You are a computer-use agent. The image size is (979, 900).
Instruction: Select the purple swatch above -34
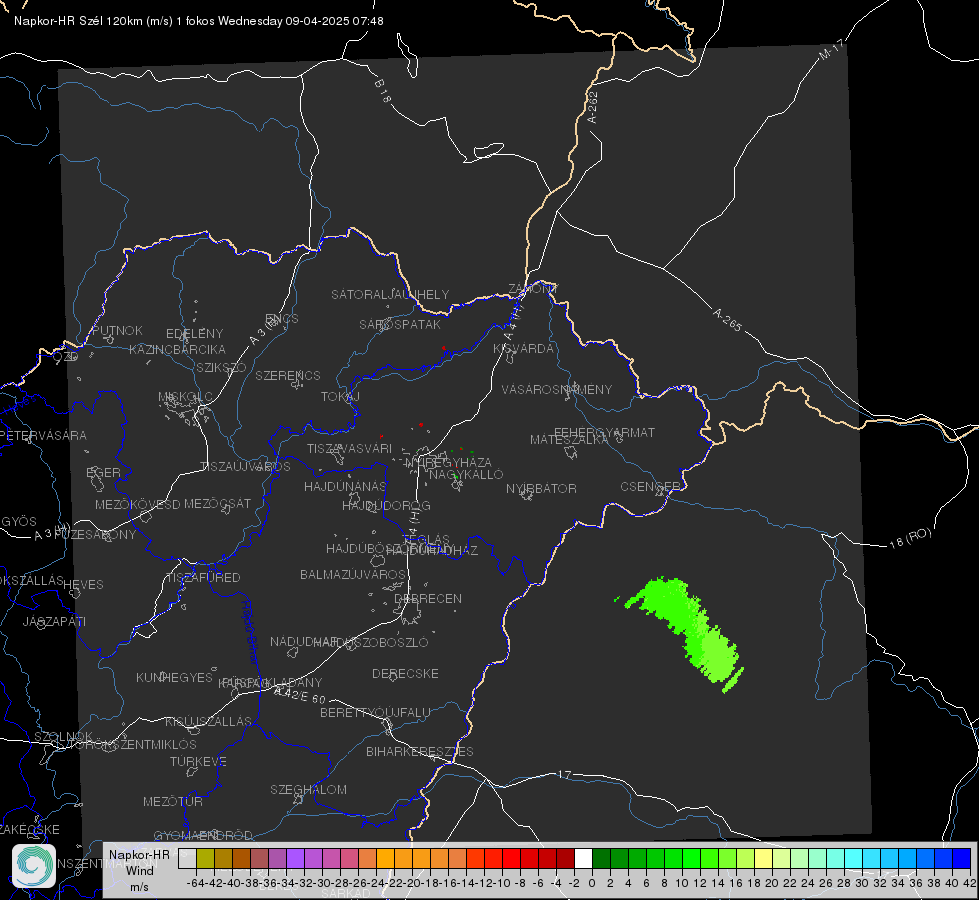pyautogui.click(x=295, y=858)
